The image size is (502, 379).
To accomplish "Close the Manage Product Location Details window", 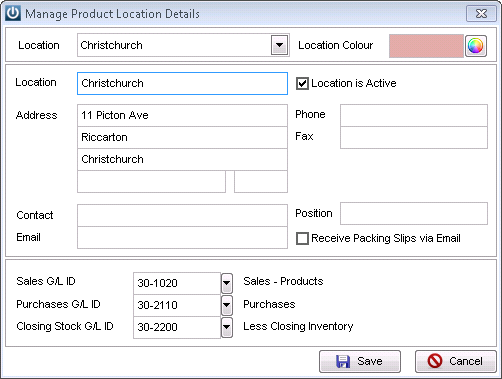I will 481,14.
